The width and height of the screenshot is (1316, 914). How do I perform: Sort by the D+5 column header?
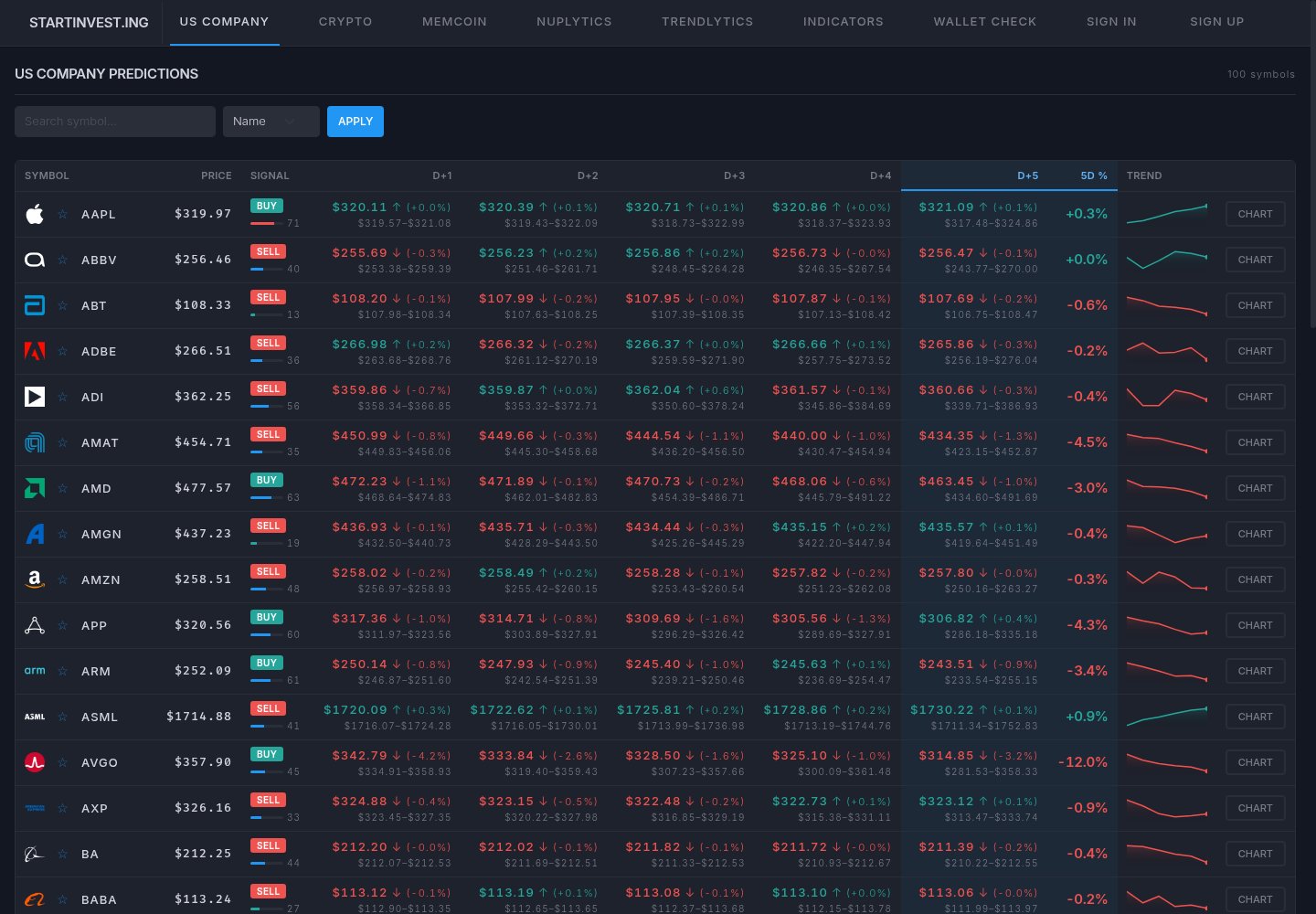(1027, 175)
